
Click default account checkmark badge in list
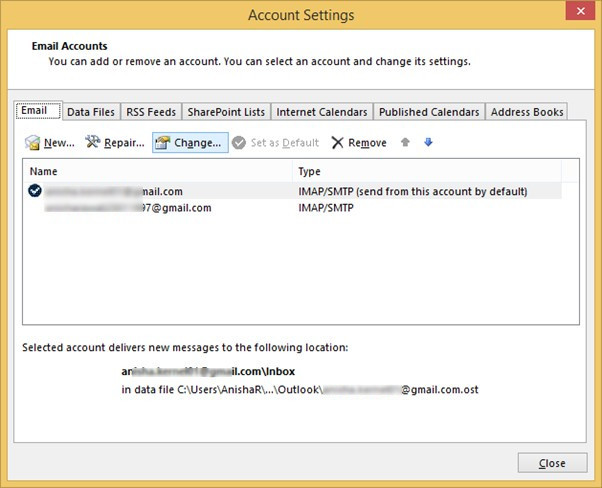[35, 191]
